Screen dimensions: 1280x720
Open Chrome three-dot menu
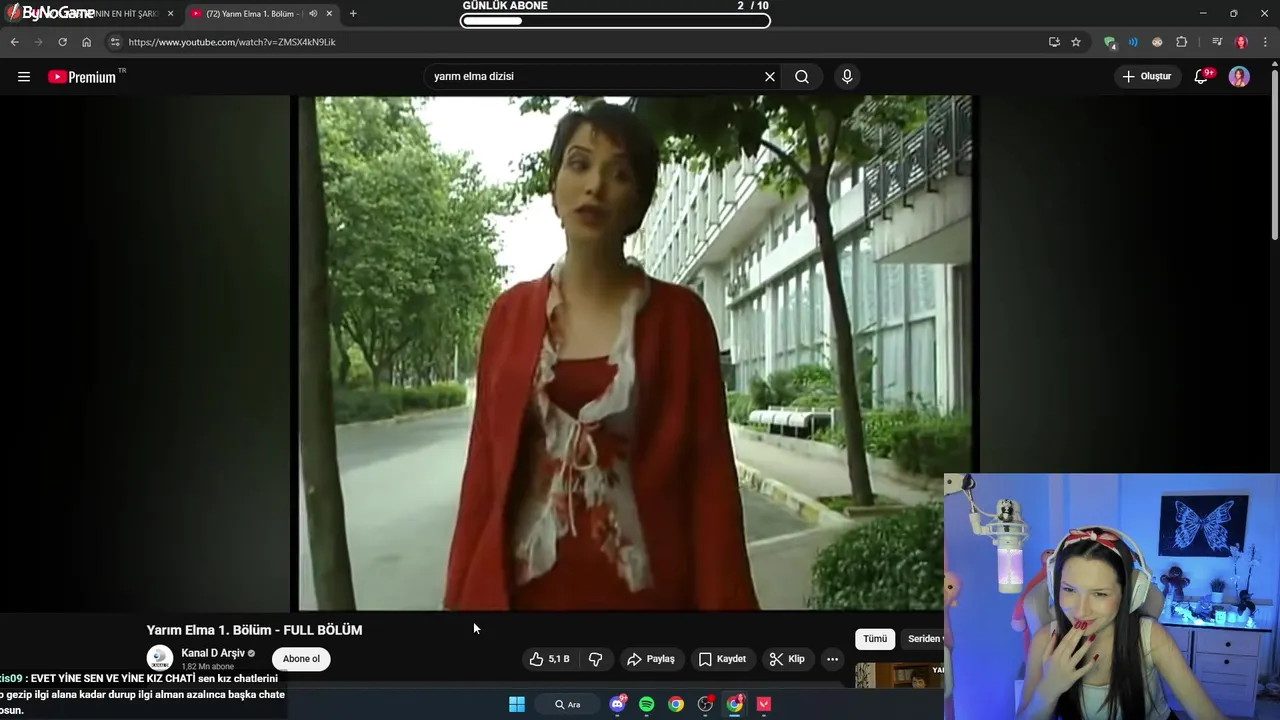pos(1266,42)
